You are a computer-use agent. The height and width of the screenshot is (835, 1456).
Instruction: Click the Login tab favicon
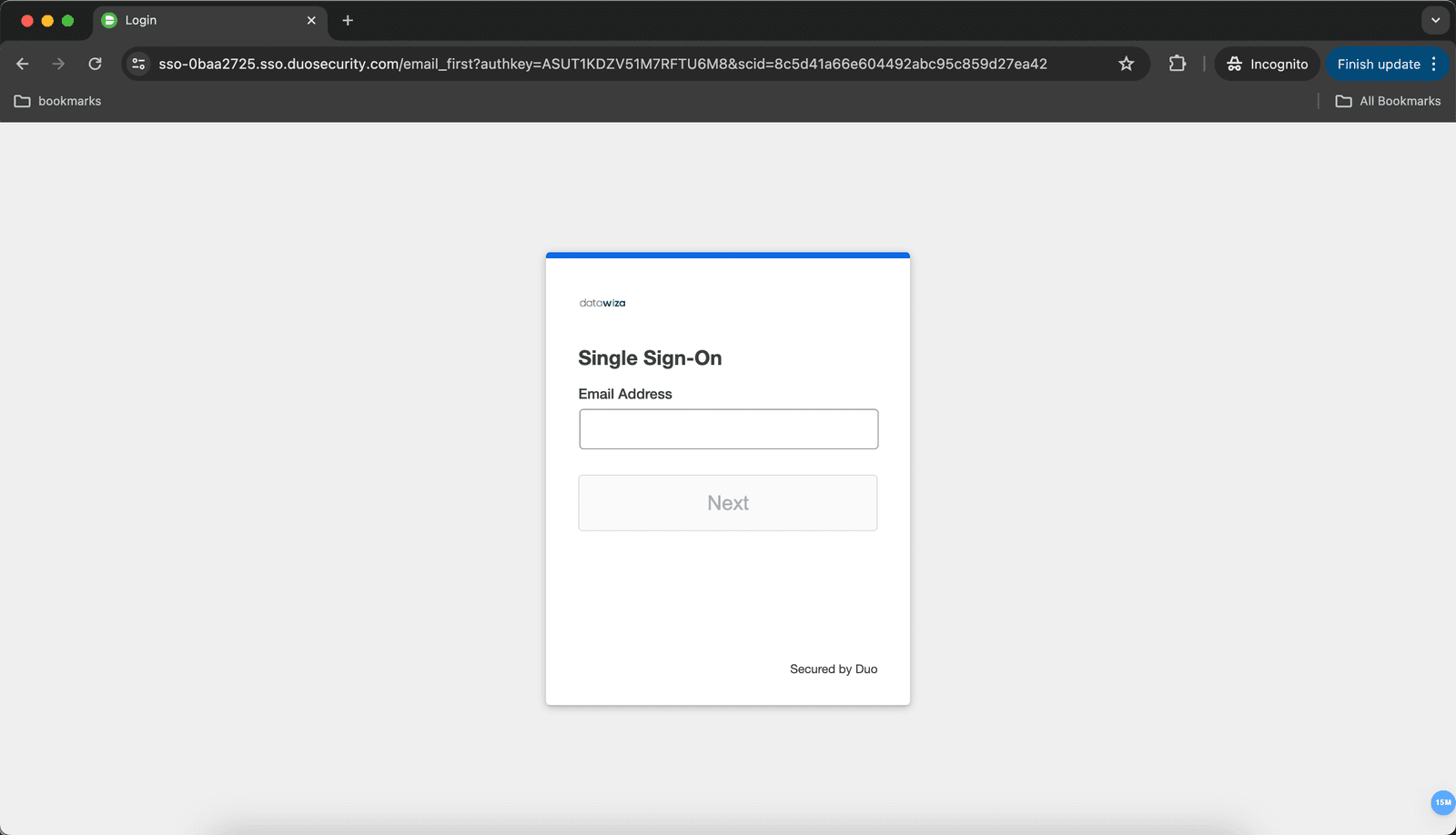[x=109, y=20]
